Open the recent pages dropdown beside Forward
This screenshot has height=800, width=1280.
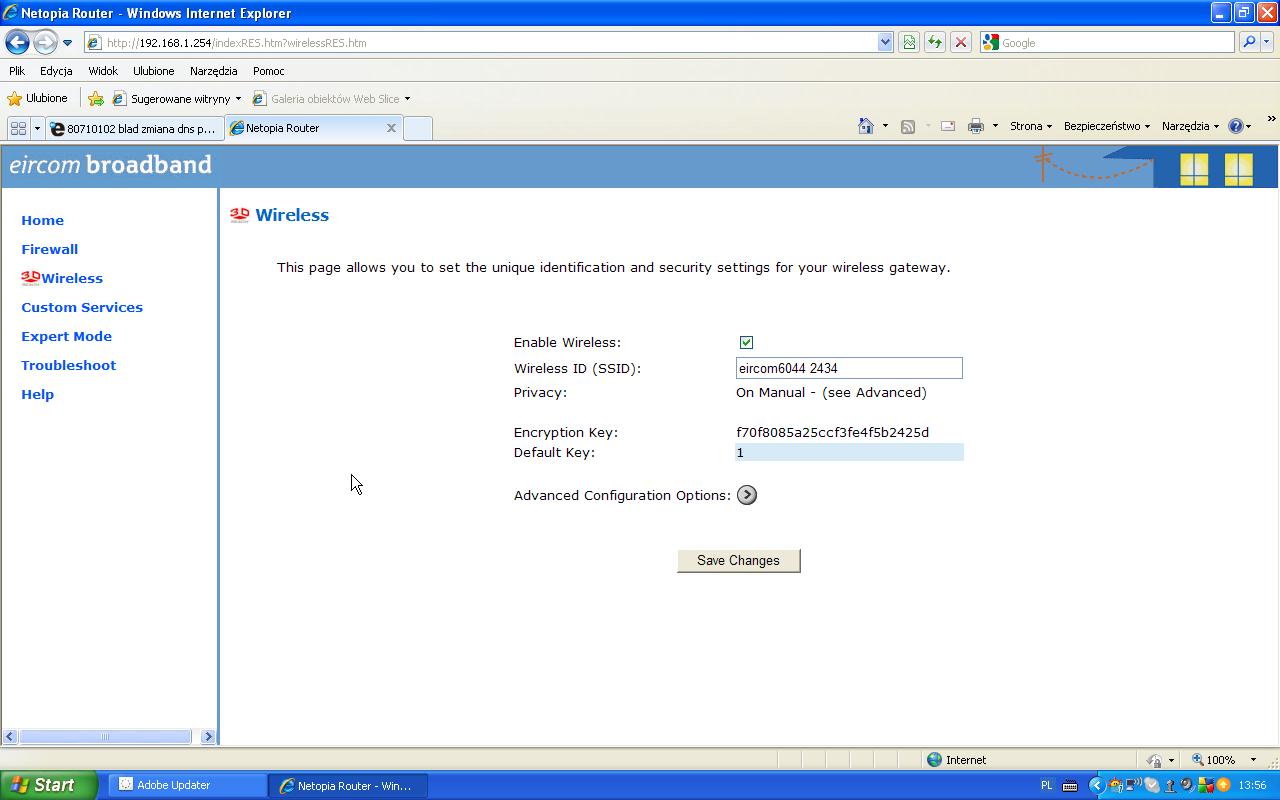coord(67,43)
